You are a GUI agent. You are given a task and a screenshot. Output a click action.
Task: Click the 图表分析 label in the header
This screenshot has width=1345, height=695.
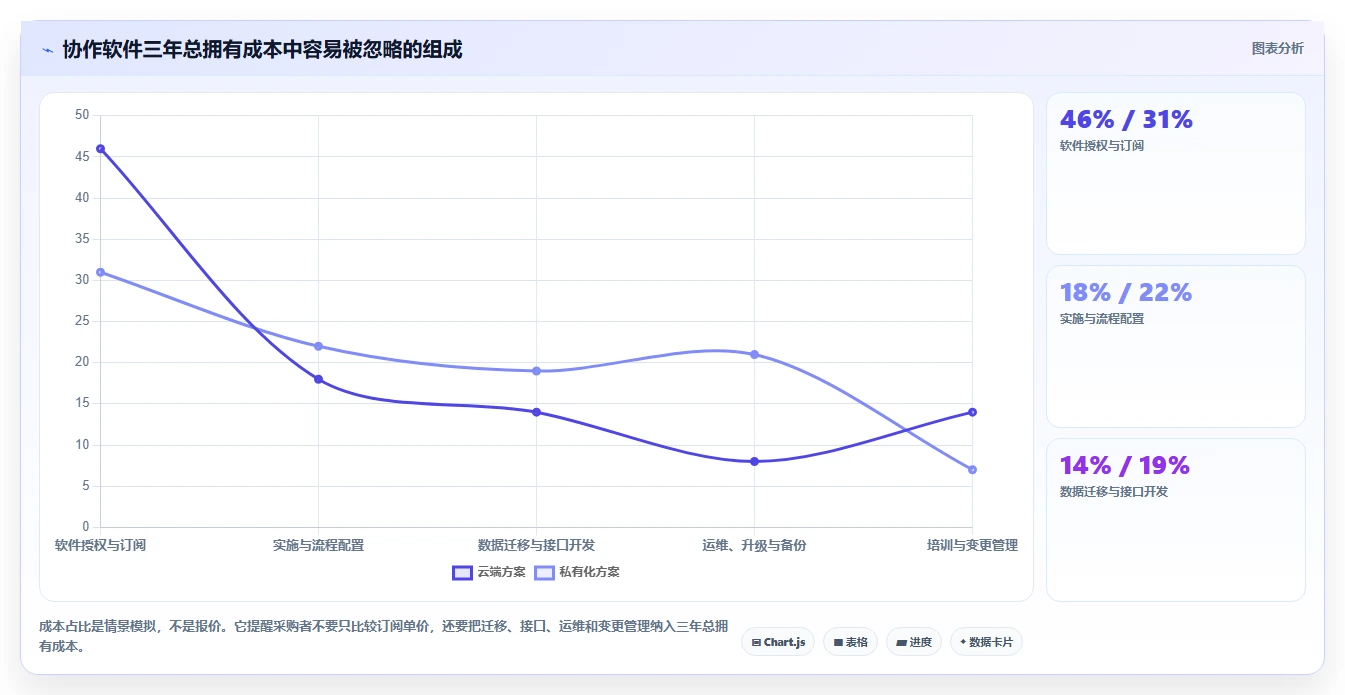pyautogui.click(x=1277, y=48)
